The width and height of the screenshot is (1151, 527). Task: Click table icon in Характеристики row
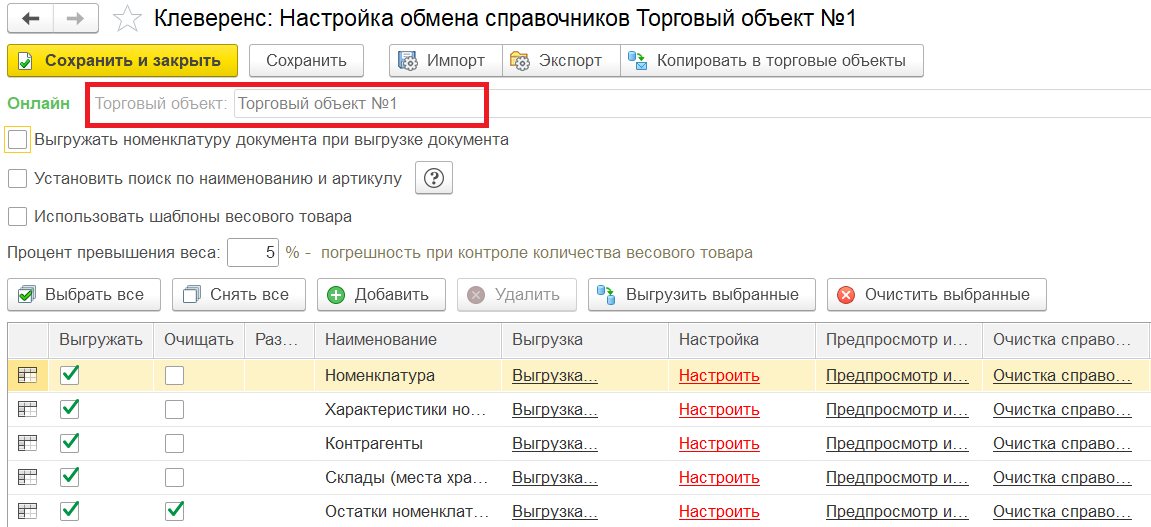27,410
